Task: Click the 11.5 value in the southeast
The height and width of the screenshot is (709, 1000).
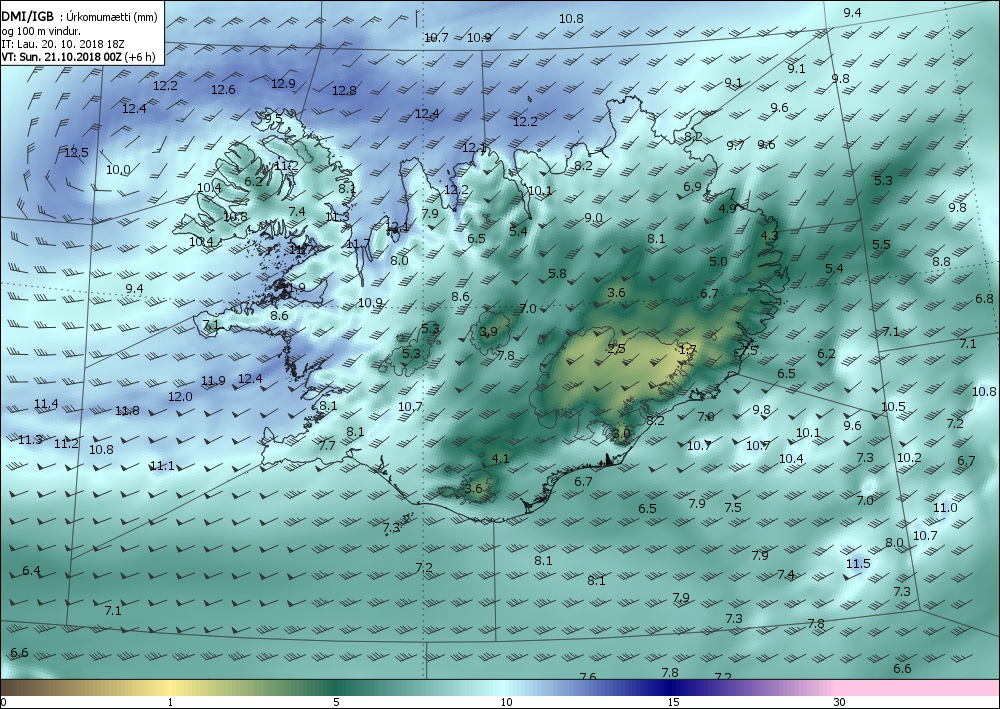Action: point(858,564)
